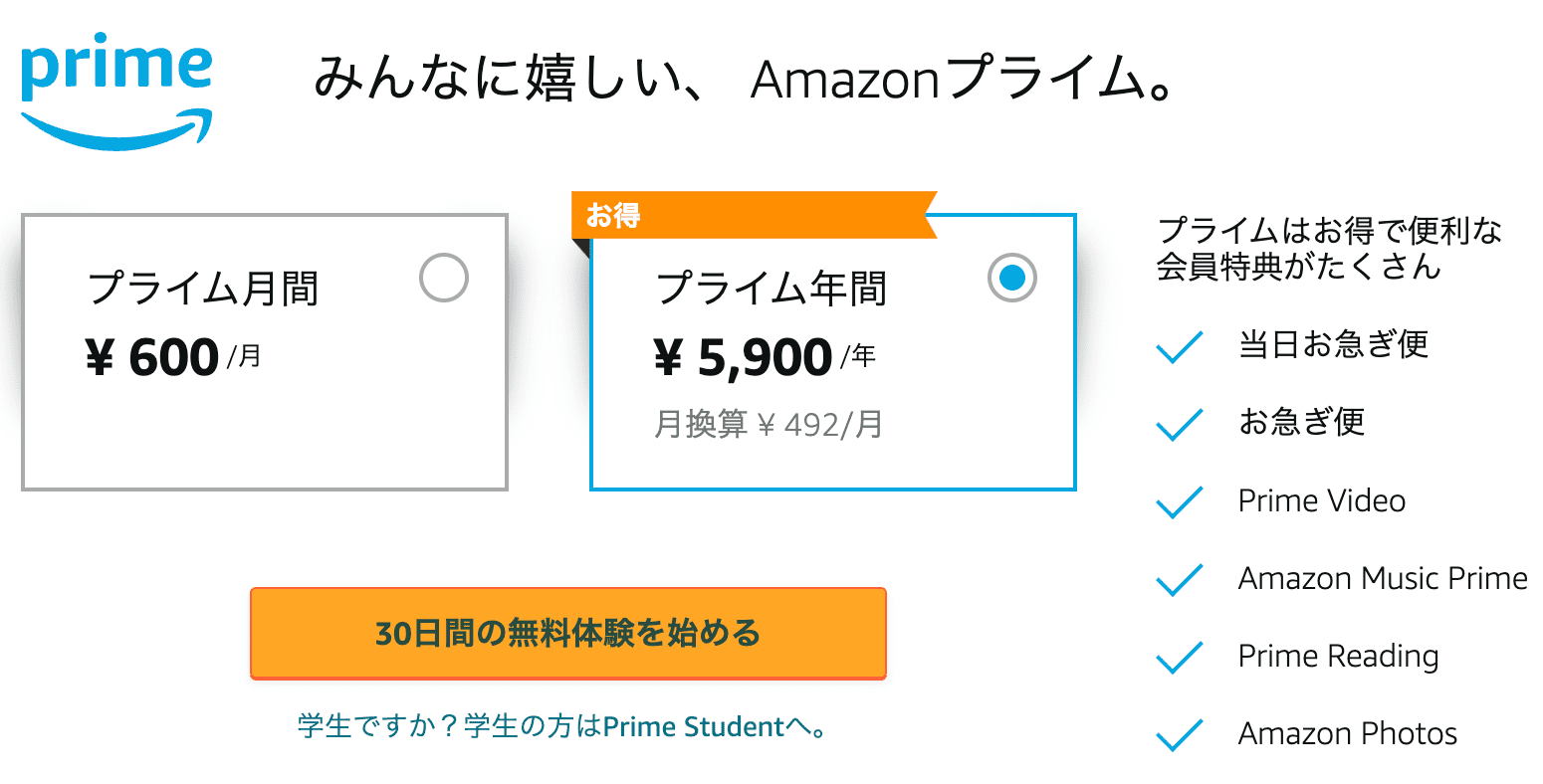The height and width of the screenshot is (784, 1543).
Task: Start the 30日間の無料体験 button
Action: [x=567, y=633]
